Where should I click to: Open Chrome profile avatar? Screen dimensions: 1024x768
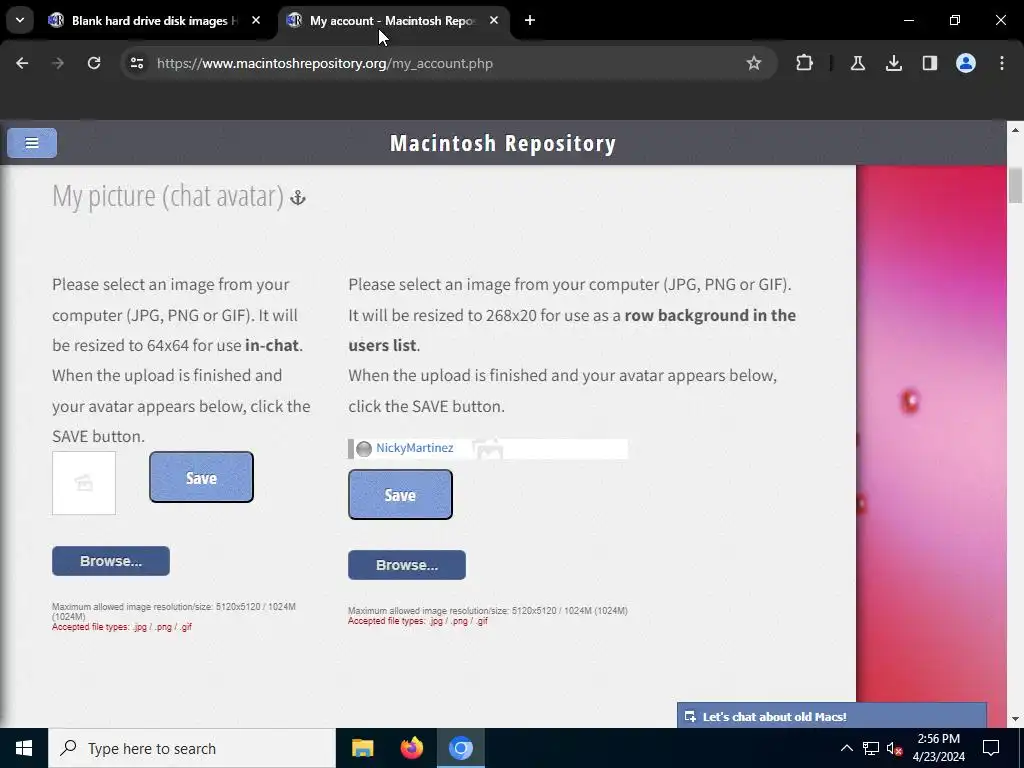pos(965,63)
